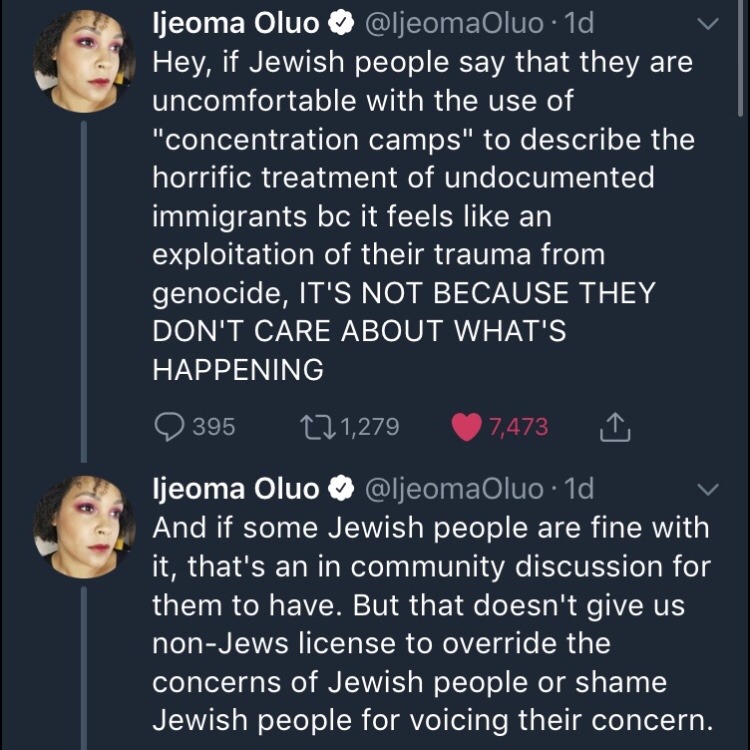Click the scrollbar at the right edge
This screenshot has width=750, height=750.
click(x=741, y=60)
